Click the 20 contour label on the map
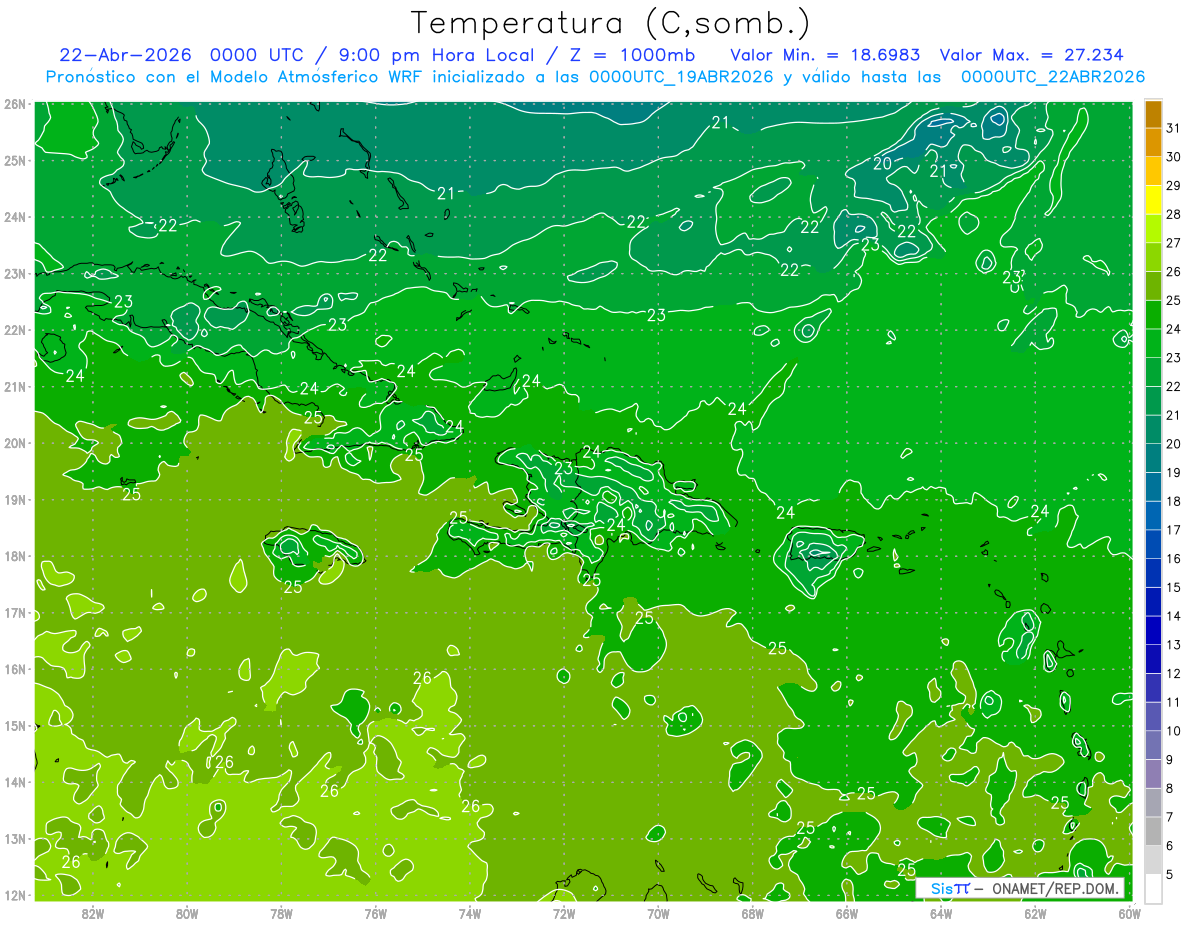Screen dimensions: 1200x927 883,163
